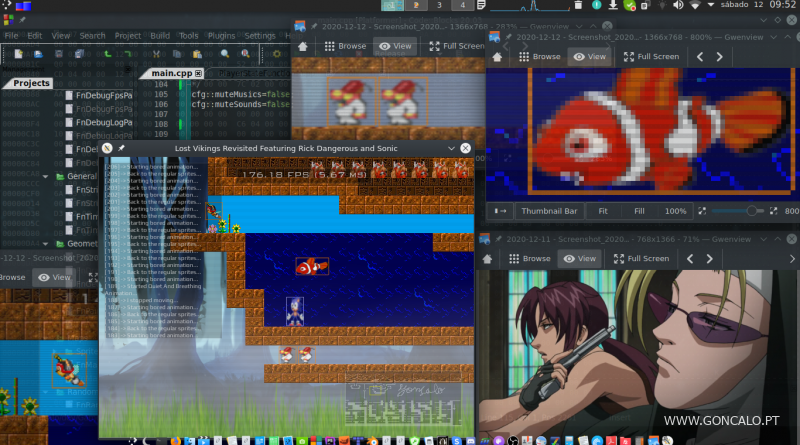The image size is (800, 445).
Task: Open titlebar dropdown chevron on 283% Gwenview
Action: click(579, 26)
